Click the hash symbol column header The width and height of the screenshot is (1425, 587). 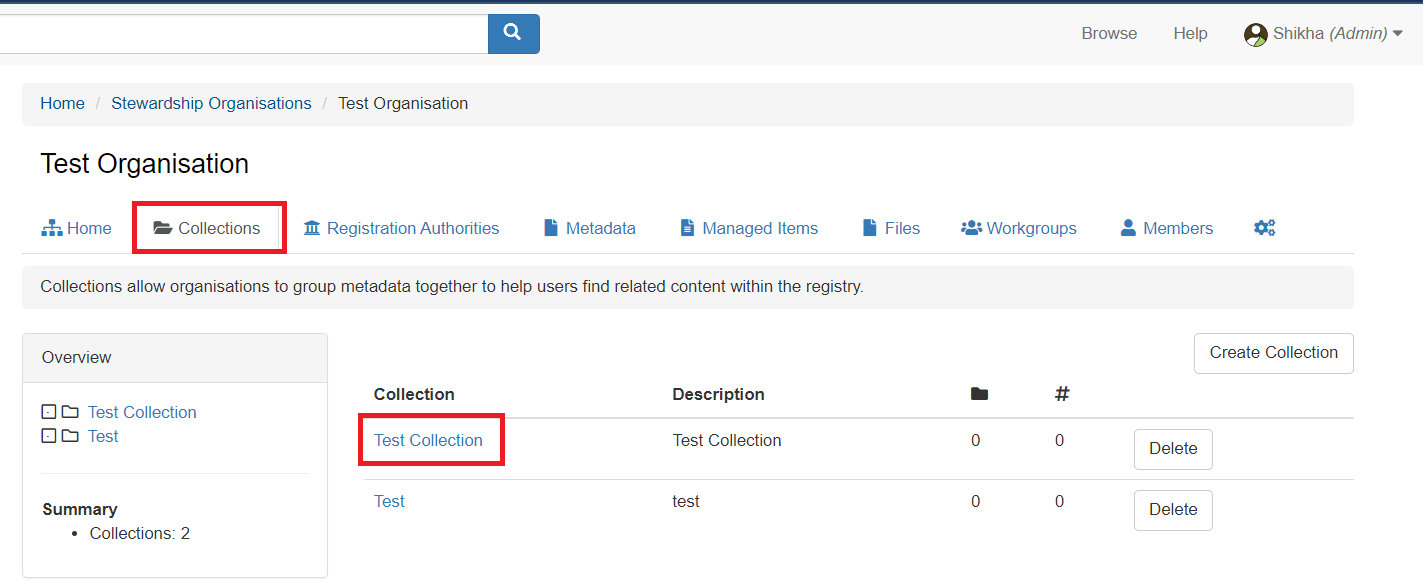point(1062,394)
